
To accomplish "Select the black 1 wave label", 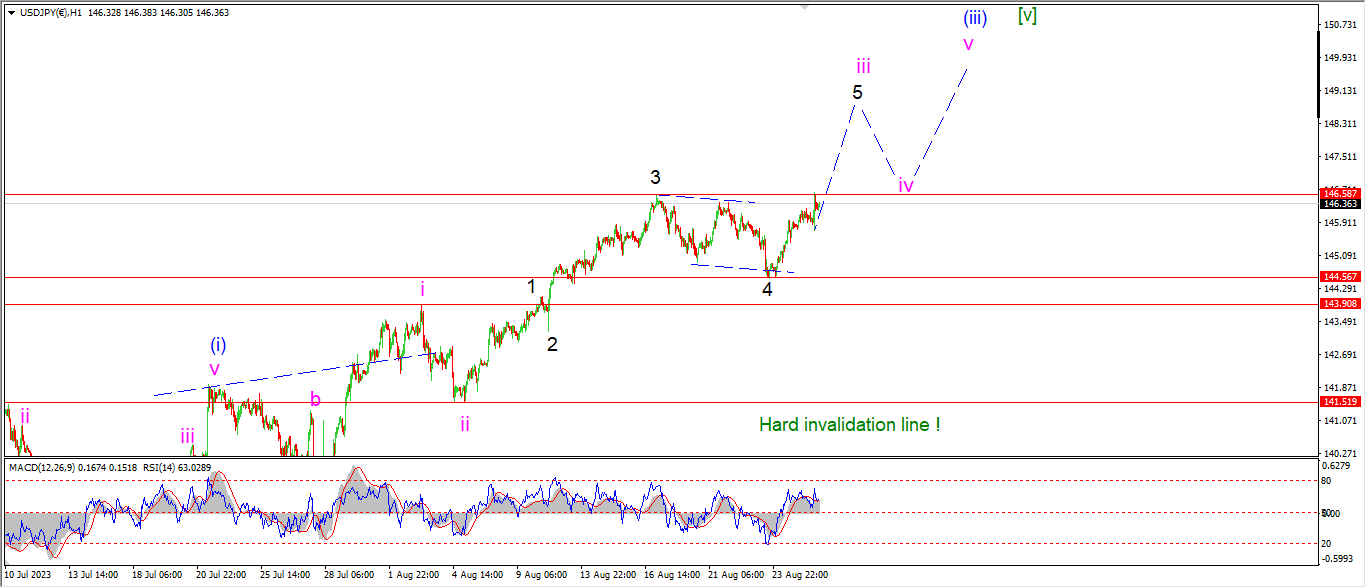I will [532, 287].
